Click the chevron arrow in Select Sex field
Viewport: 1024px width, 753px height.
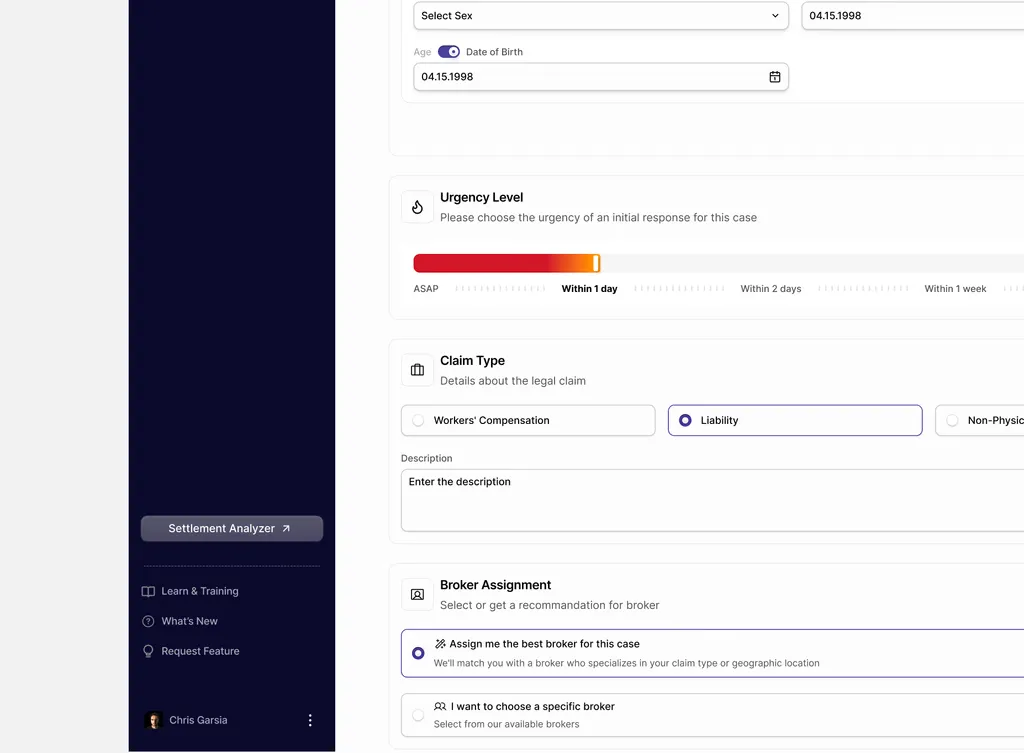tap(775, 16)
